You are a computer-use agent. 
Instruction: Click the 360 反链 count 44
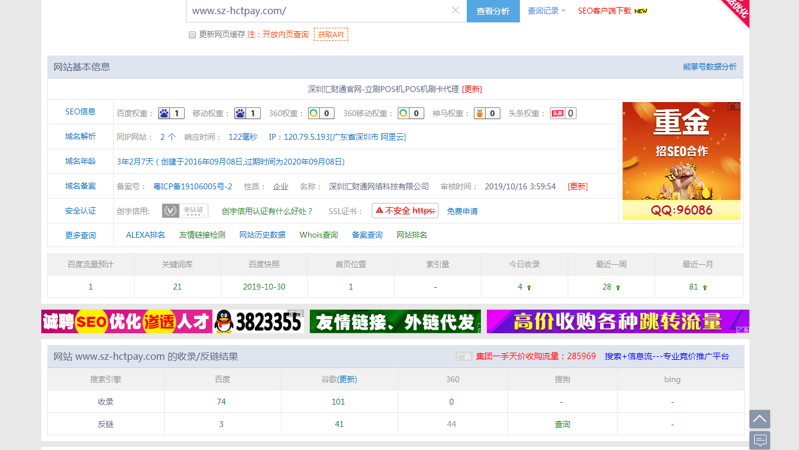(451, 424)
